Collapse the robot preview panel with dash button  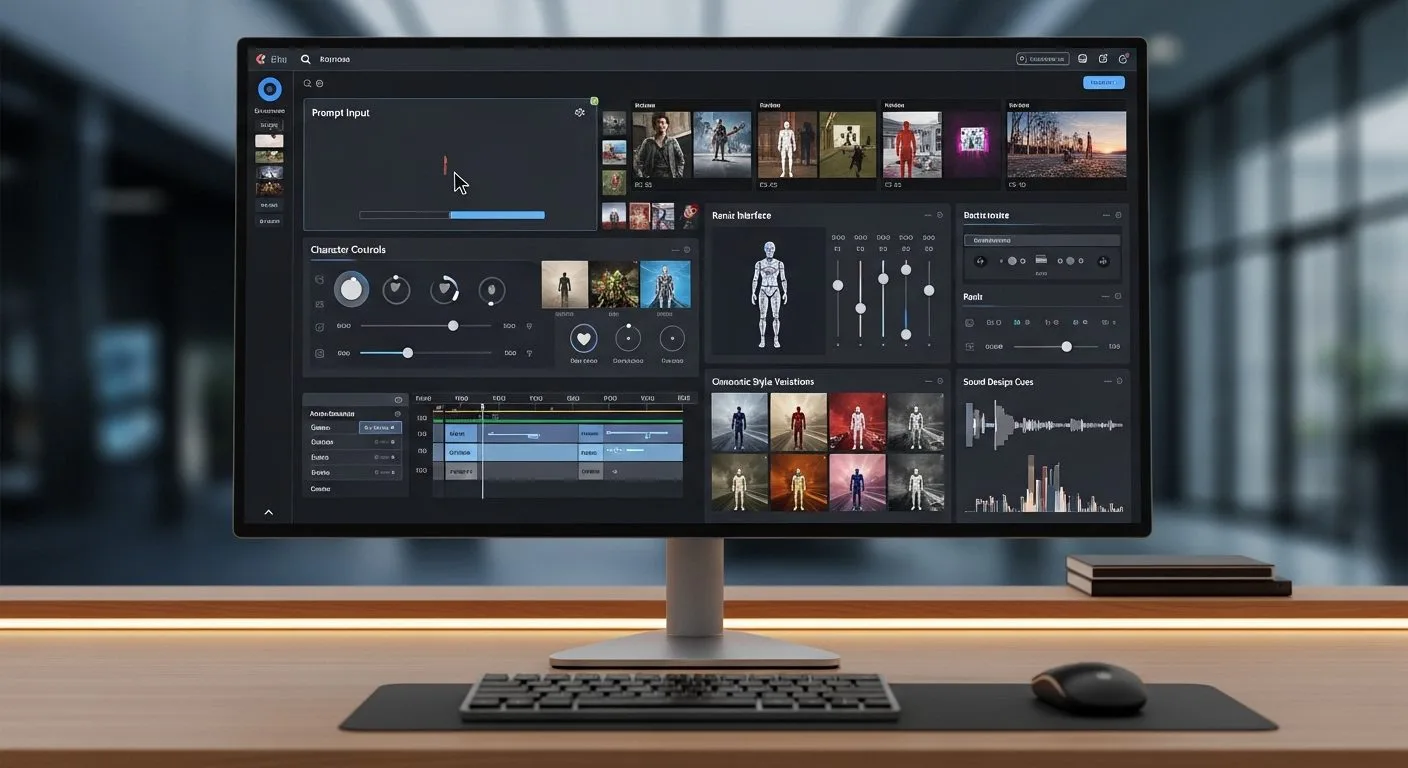click(x=928, y=215)
